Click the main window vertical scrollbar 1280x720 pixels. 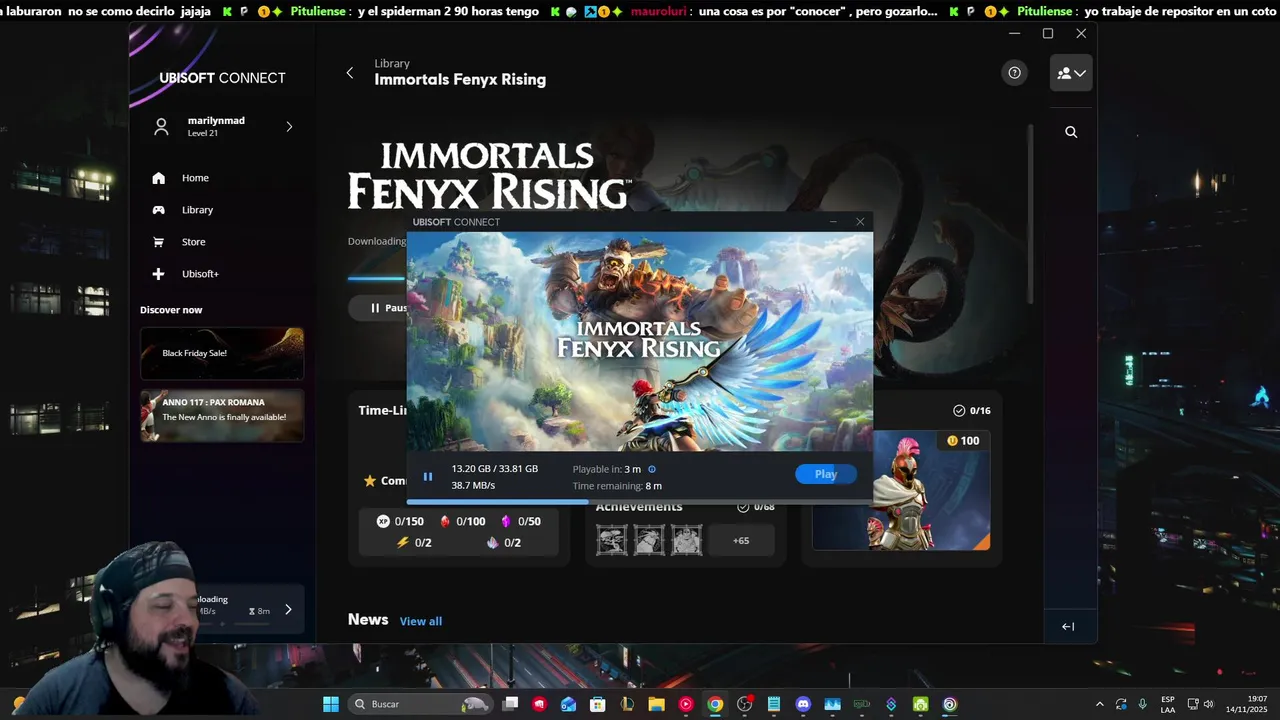click(1030, 214)
